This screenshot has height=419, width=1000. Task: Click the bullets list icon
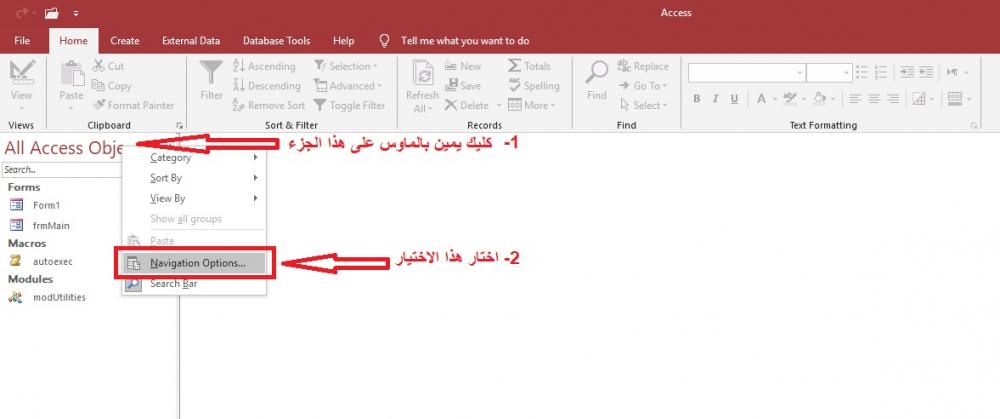[x=862, y=72]
